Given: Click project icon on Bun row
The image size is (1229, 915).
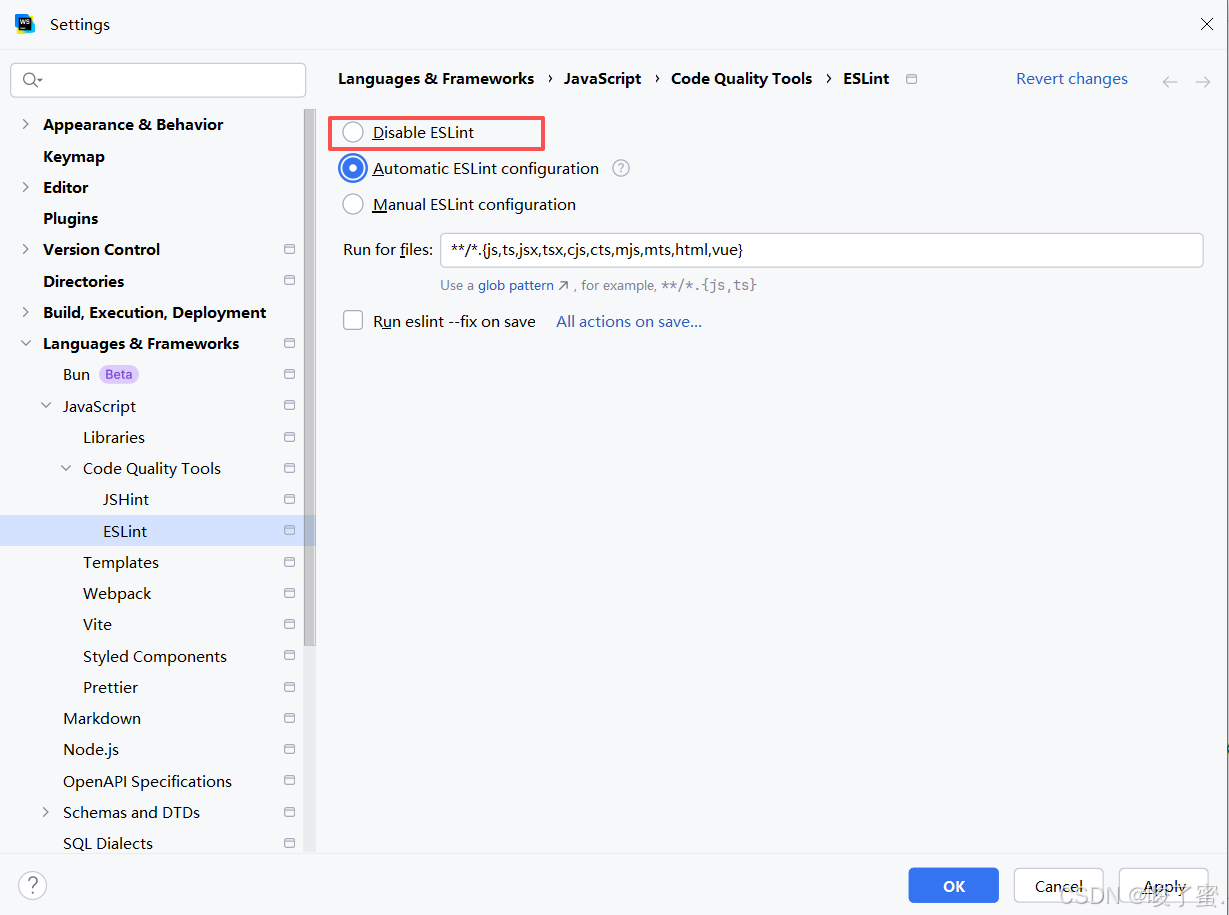Looking at the screenshot, I should [x=289, y=374].
